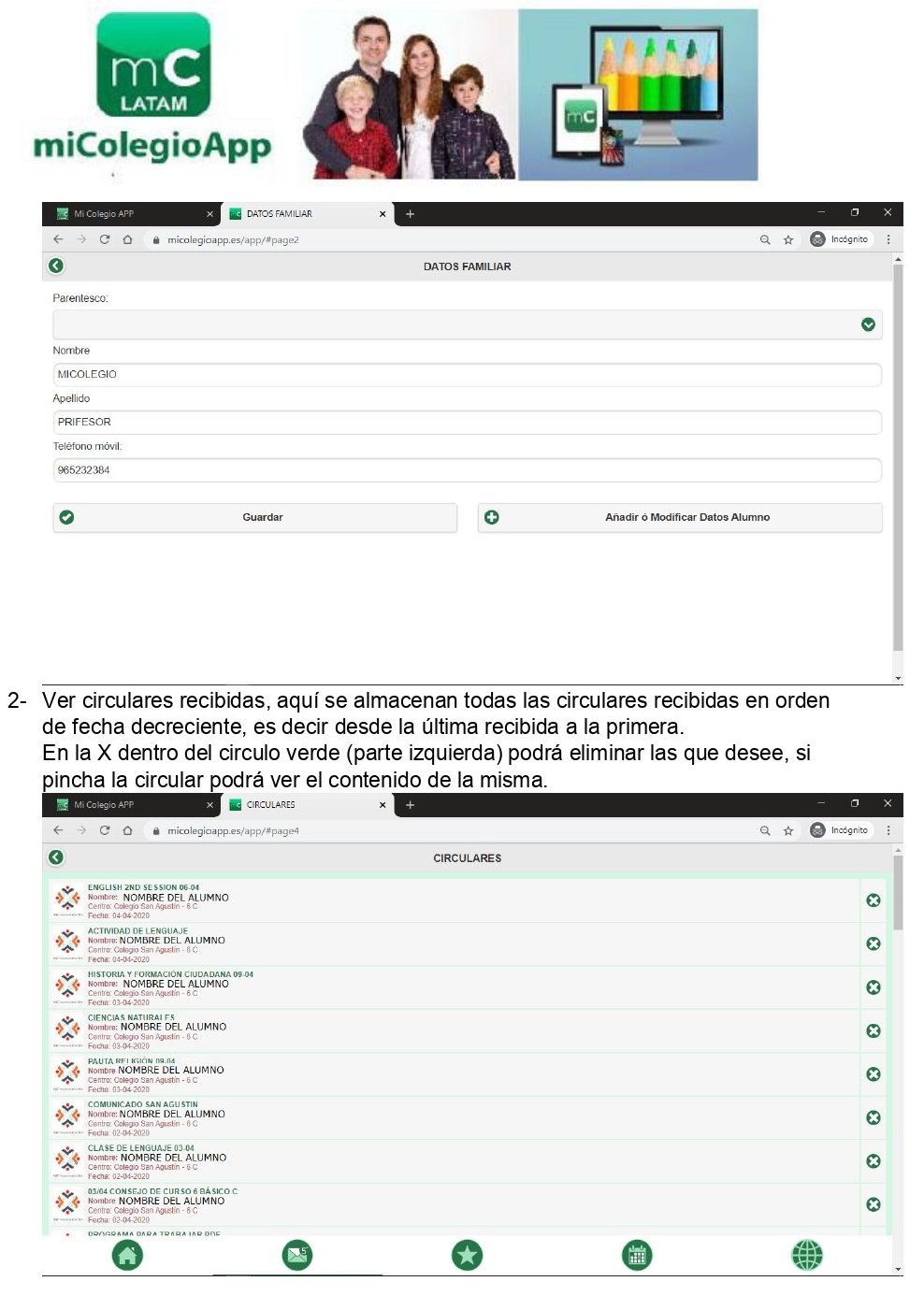Image resolution: width=924 pixels, height=1296 pixels.
Task: Close the CIRCULARES browser tab
Action: tap(383, 805)
